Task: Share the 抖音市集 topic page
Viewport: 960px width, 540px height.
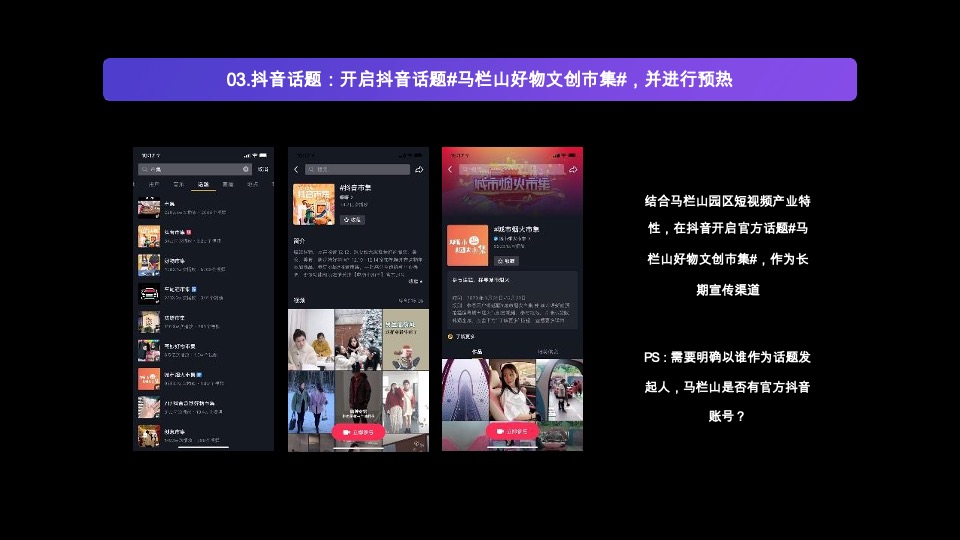Action: tap(419, 170)
